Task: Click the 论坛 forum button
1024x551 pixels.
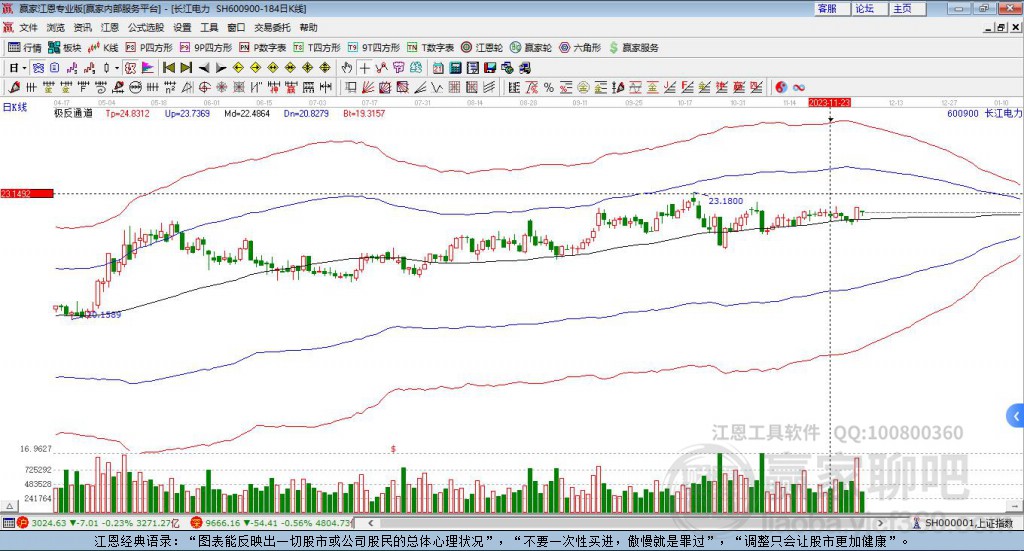Action: point(865,8)
